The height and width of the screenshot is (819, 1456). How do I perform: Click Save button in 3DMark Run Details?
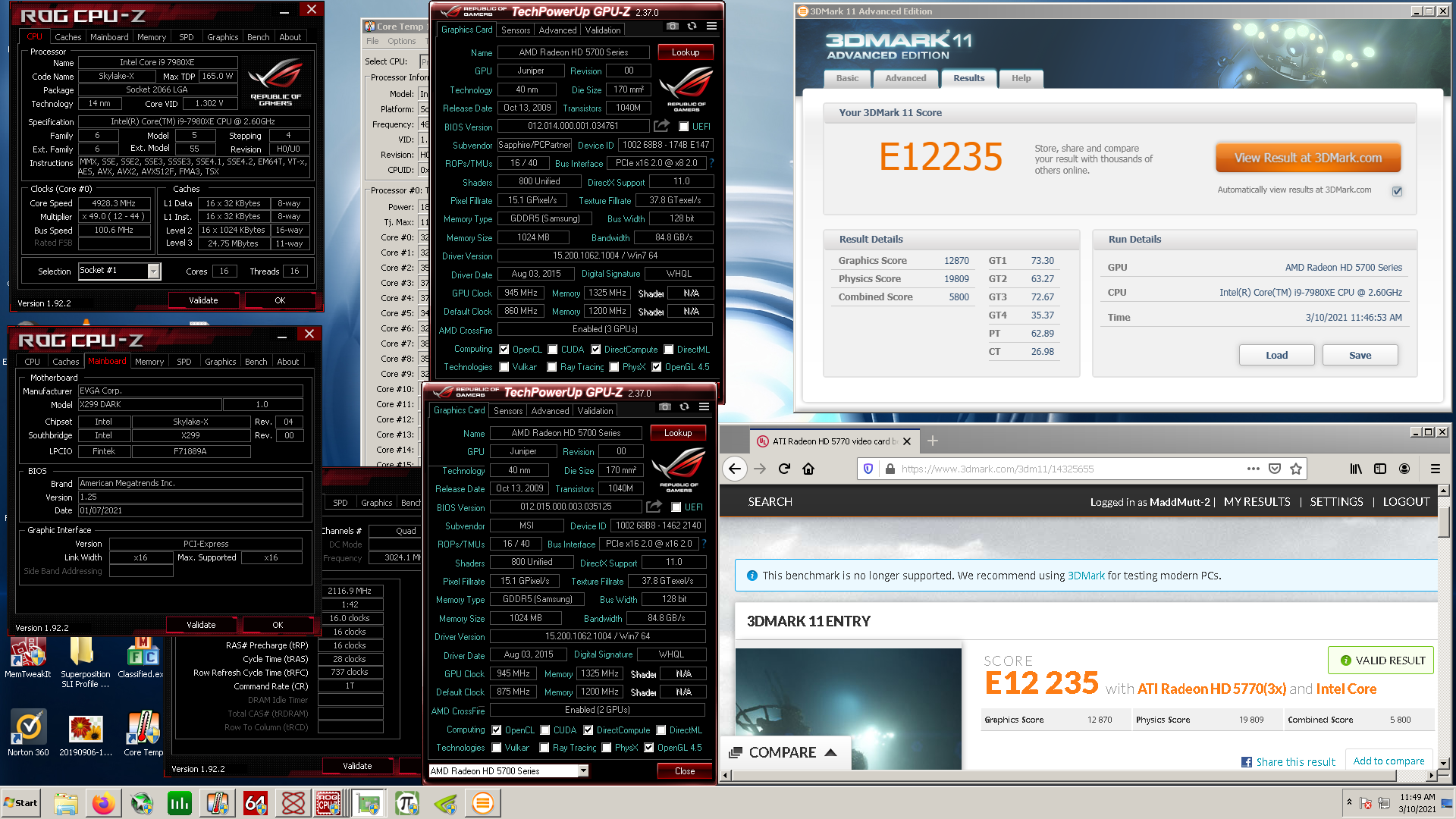pyautogui.click(x=1360, y=355)
